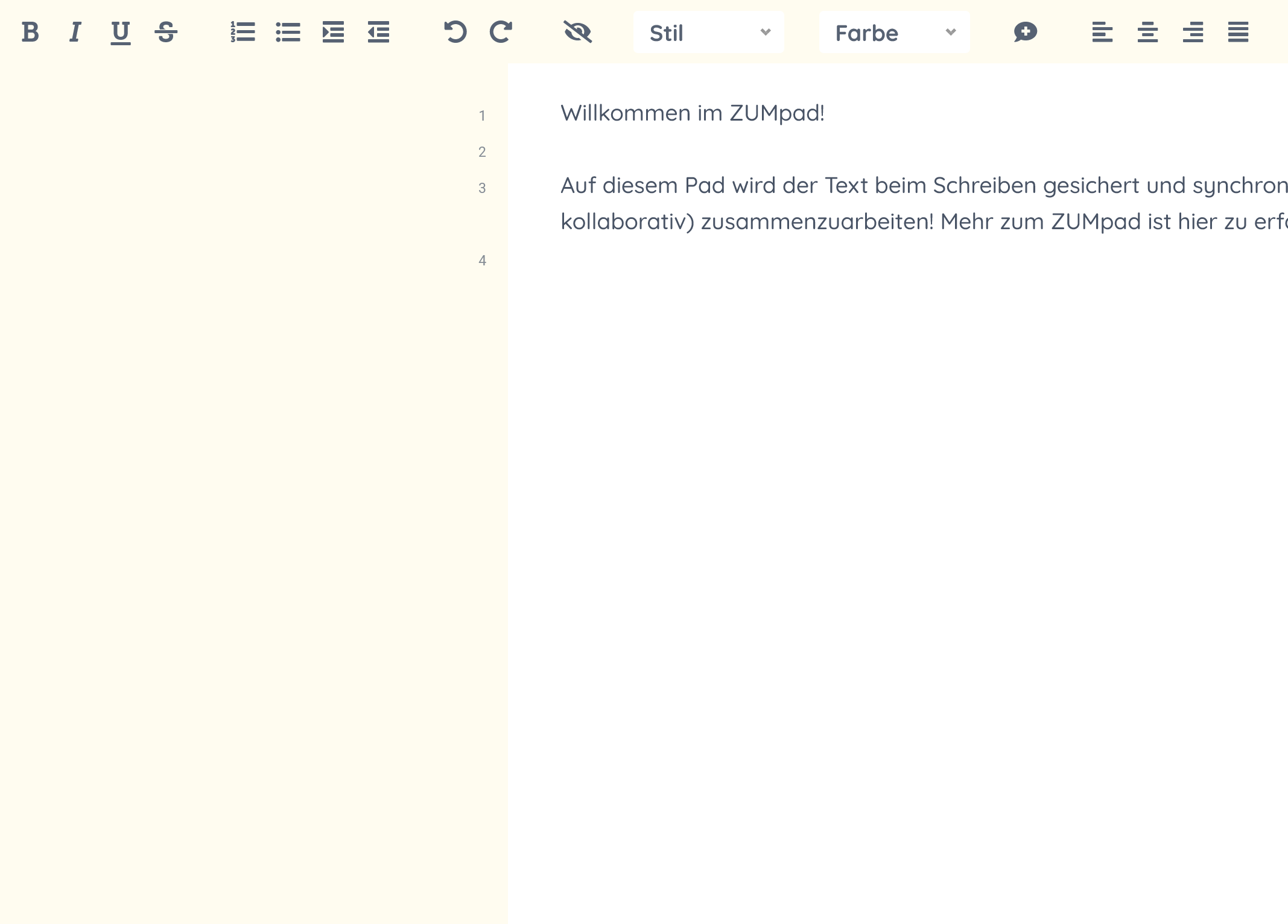1288x924 pixels.
Task: Add a new comment
Action: coord(1026,32)
